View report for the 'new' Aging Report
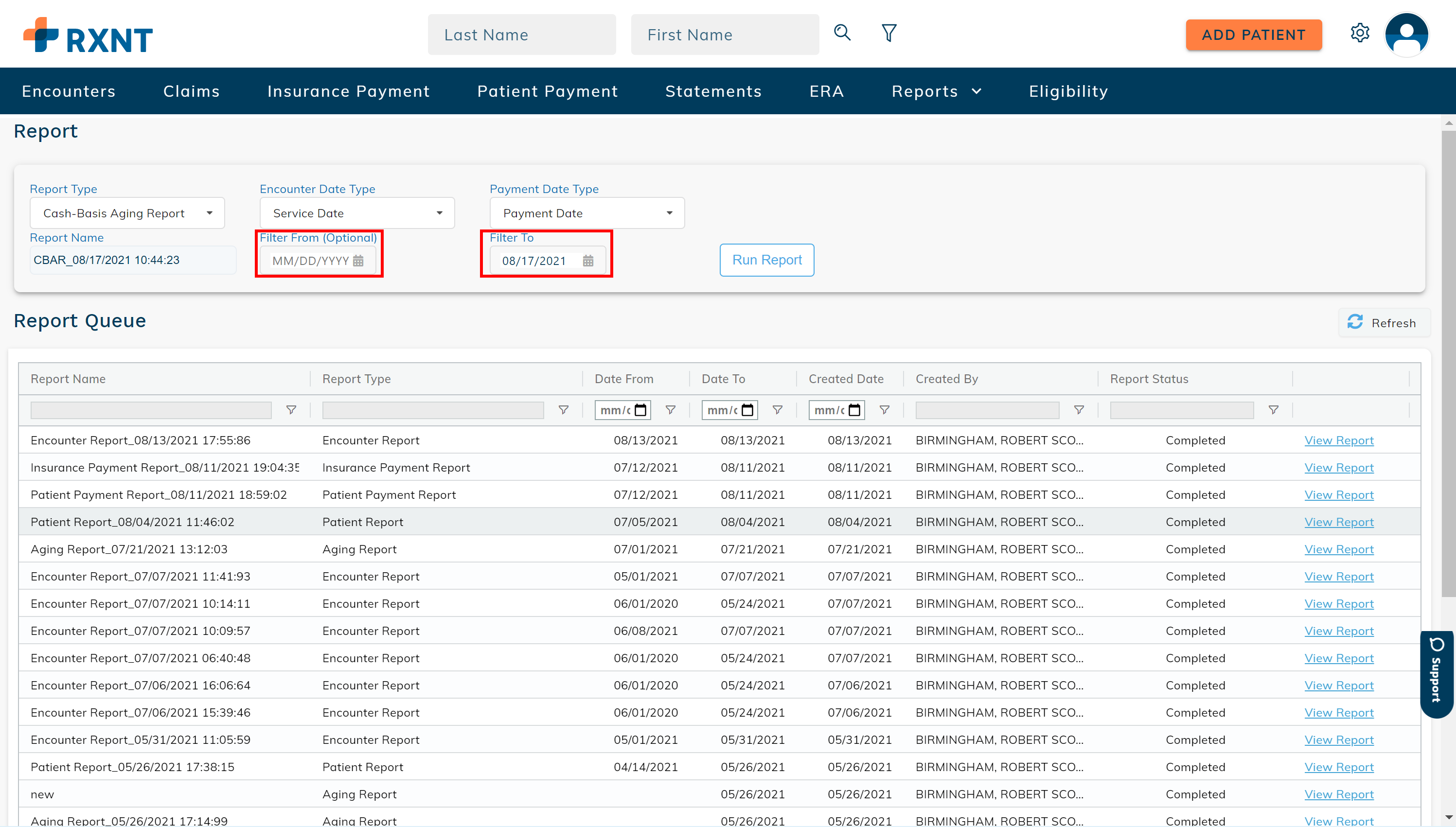Screen dimensions: 1456x827 [1338, 794]
